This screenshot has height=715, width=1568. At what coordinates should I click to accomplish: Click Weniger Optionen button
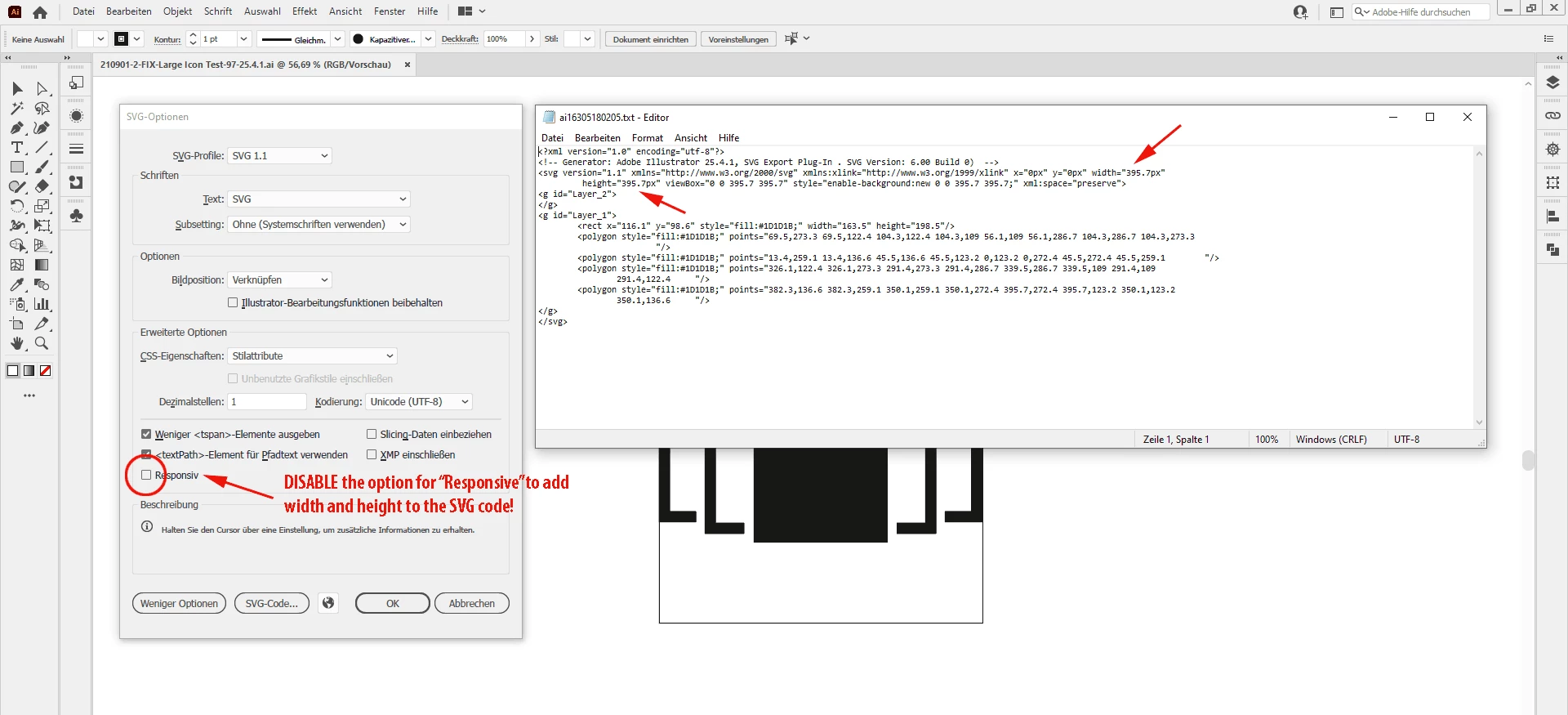(x=179, y=603)
